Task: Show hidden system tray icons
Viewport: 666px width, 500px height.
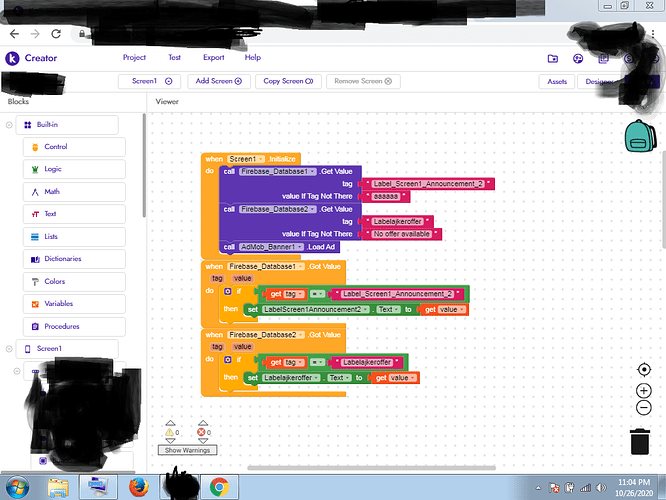Action: coord(538,488)
